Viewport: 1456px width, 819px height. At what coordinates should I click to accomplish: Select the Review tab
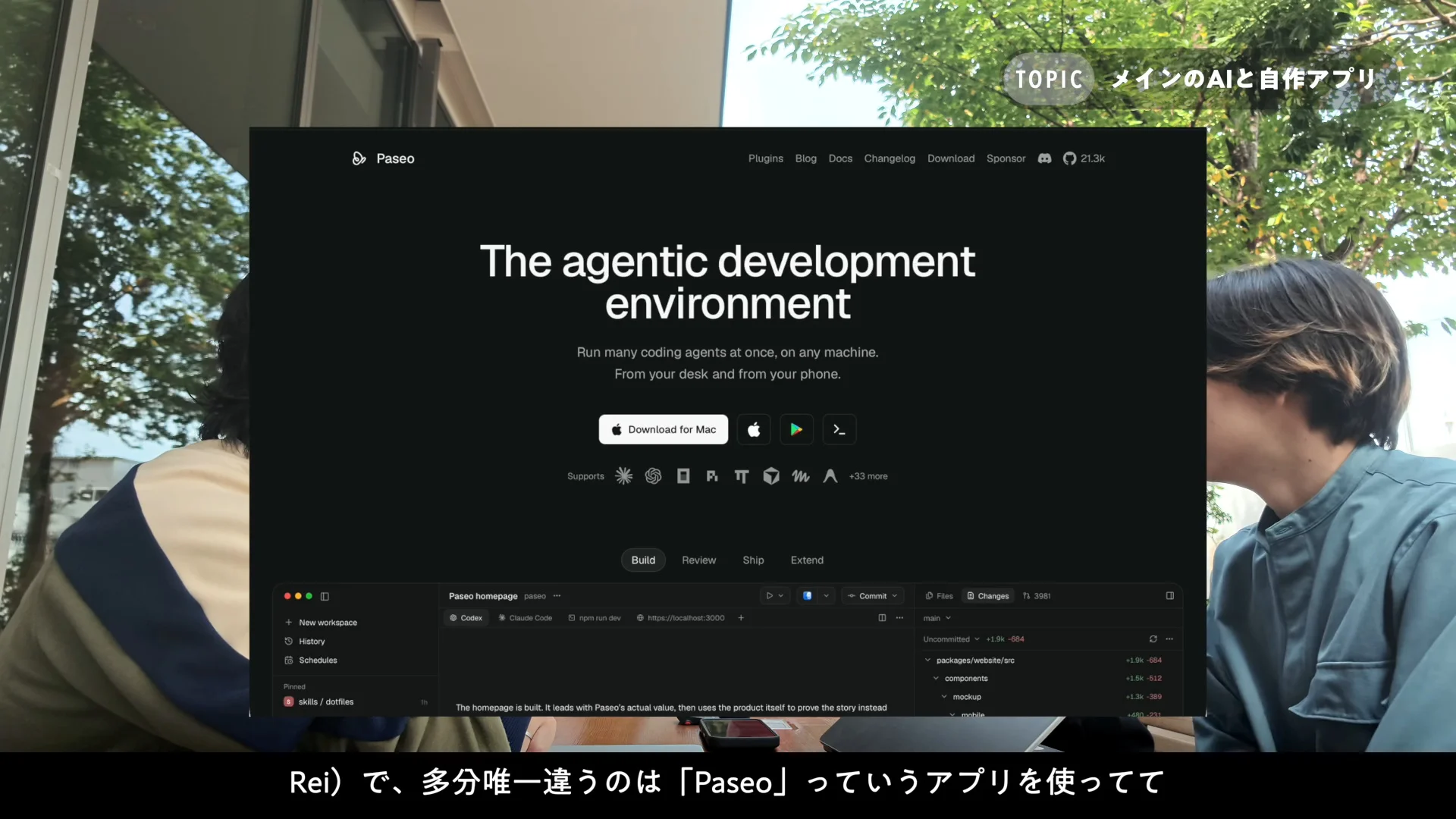point(698,560)
